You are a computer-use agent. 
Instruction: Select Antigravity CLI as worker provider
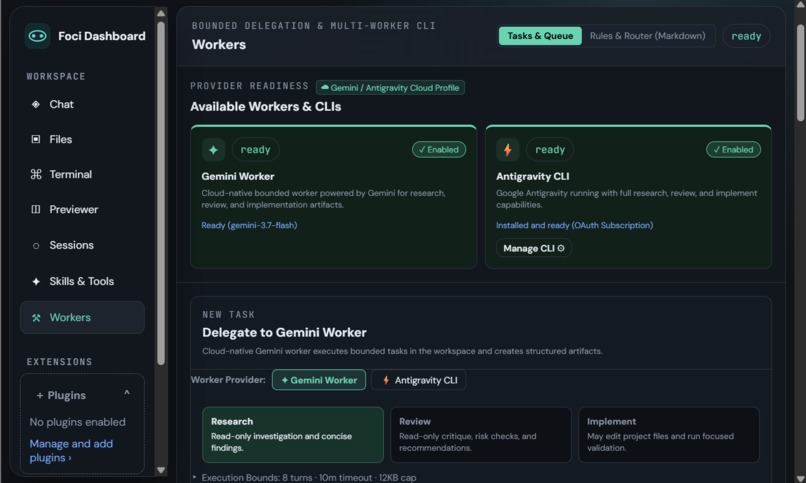(419, 380)
